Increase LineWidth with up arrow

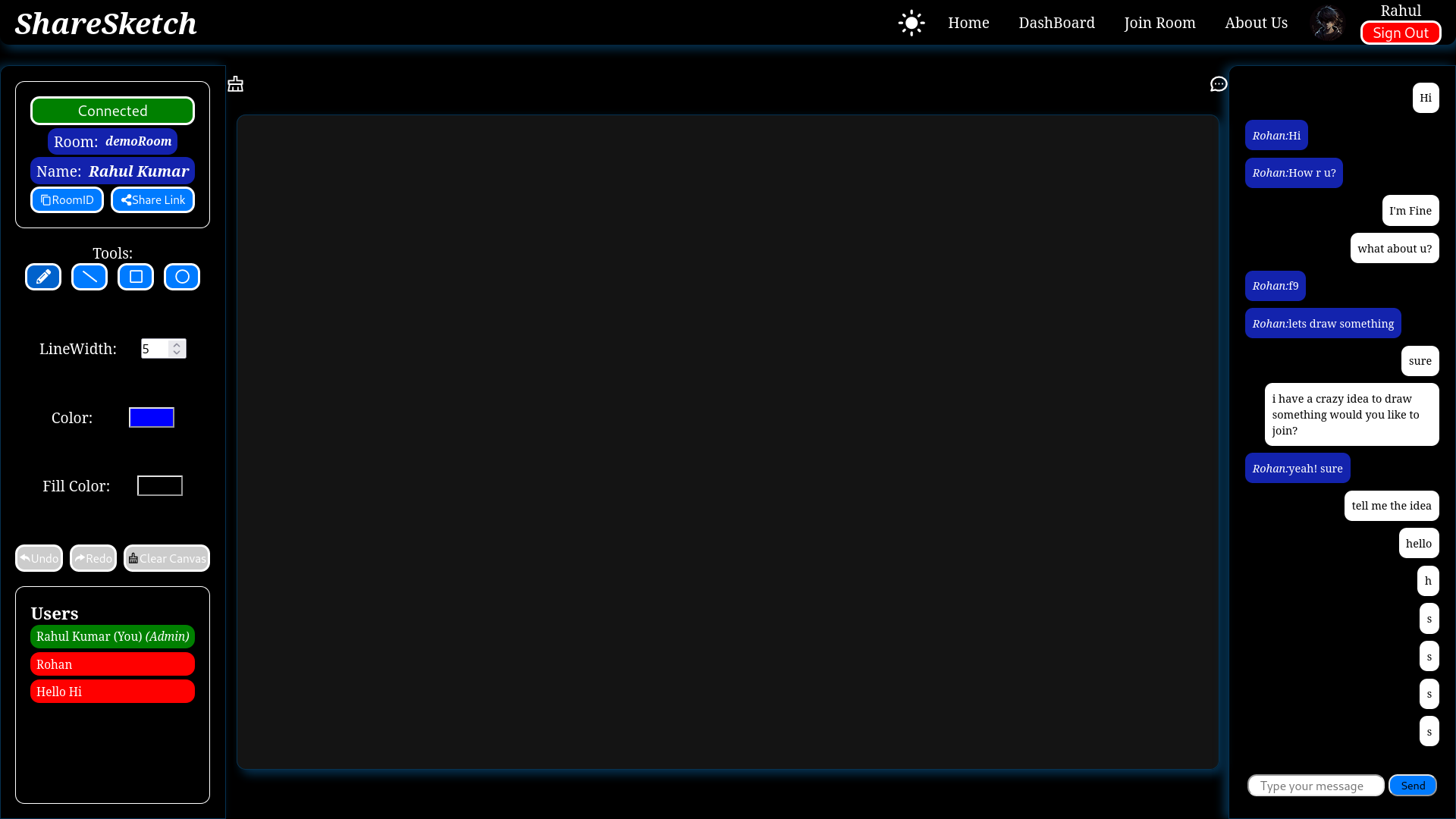pos(177,344)
